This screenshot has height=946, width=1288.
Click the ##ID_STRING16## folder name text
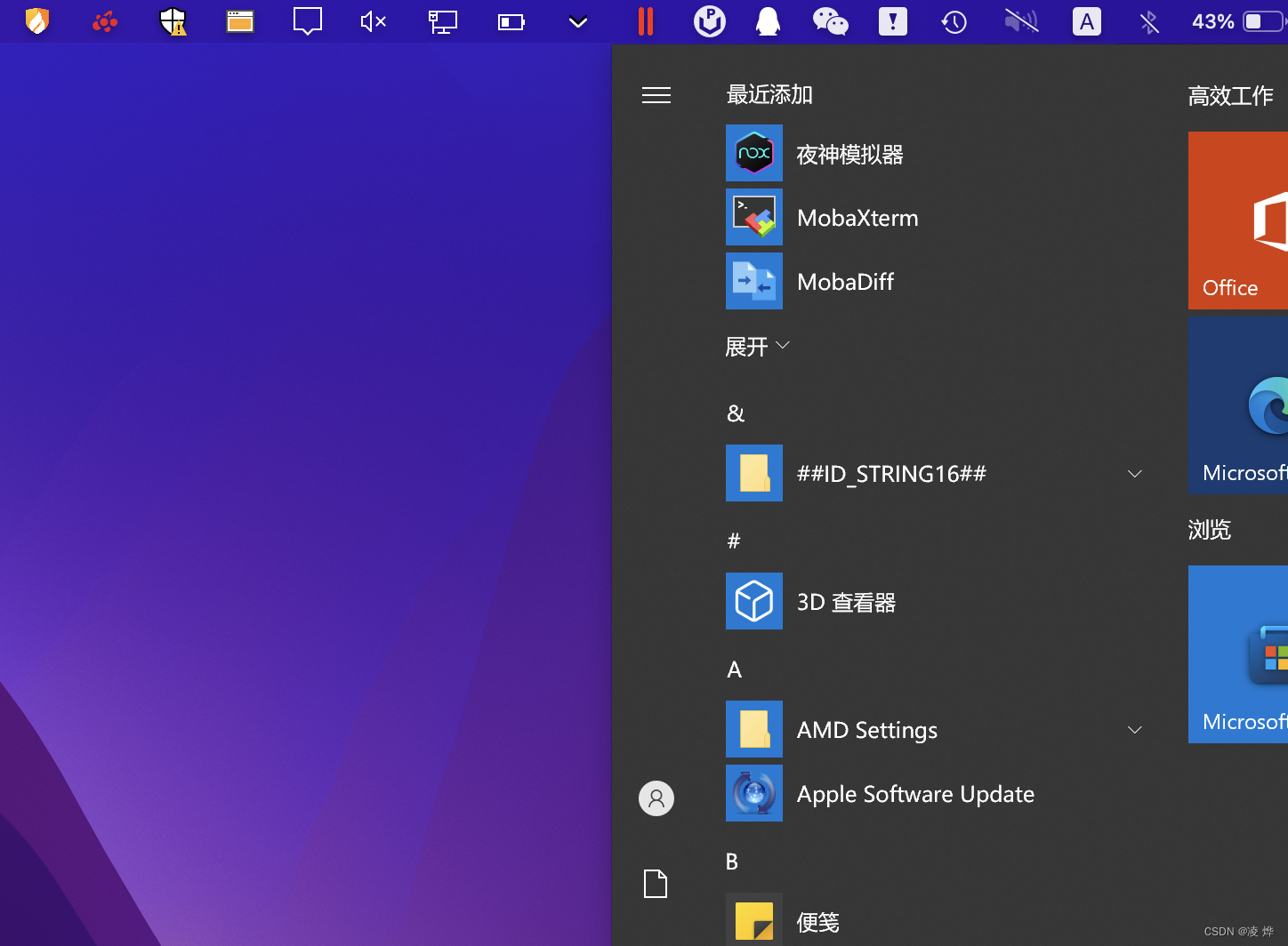891,474
